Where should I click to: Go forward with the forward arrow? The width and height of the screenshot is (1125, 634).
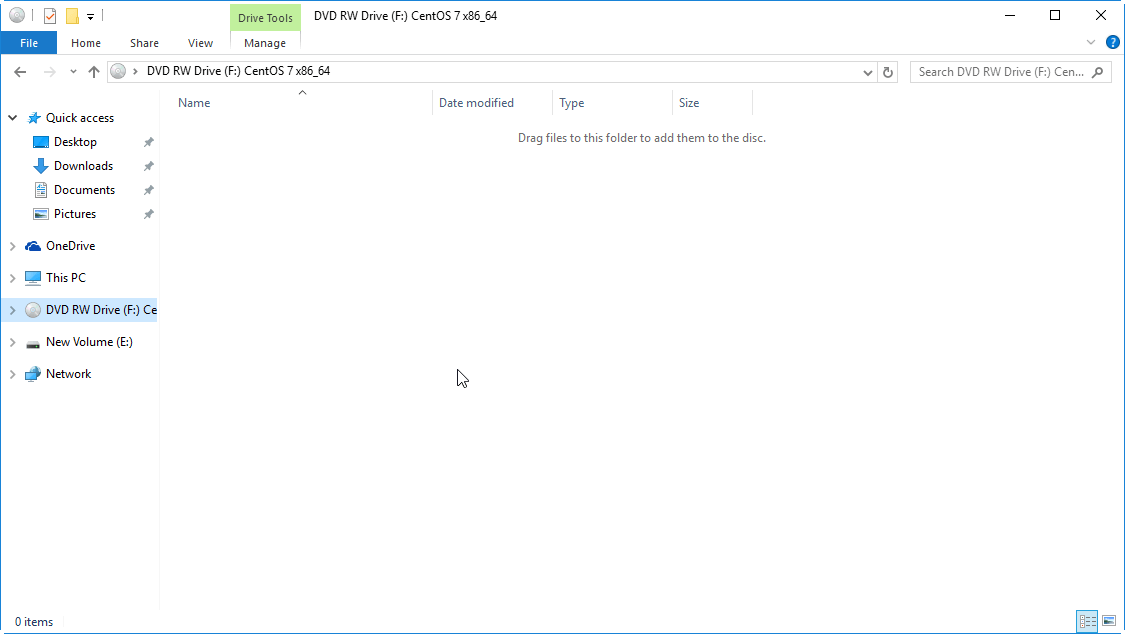50,72
